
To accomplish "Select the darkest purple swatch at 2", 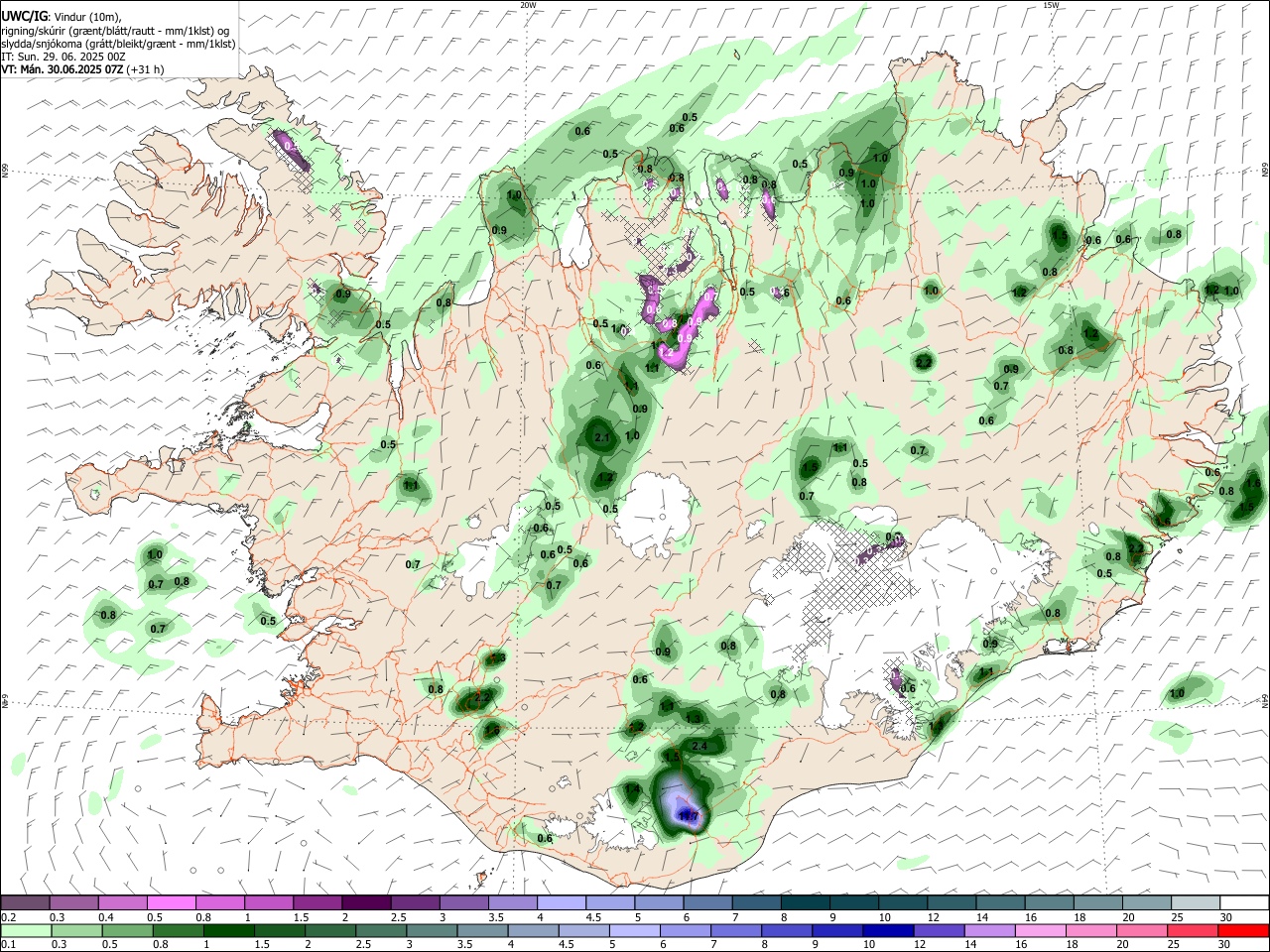I will pyautogui.click(x=365, y=902).
